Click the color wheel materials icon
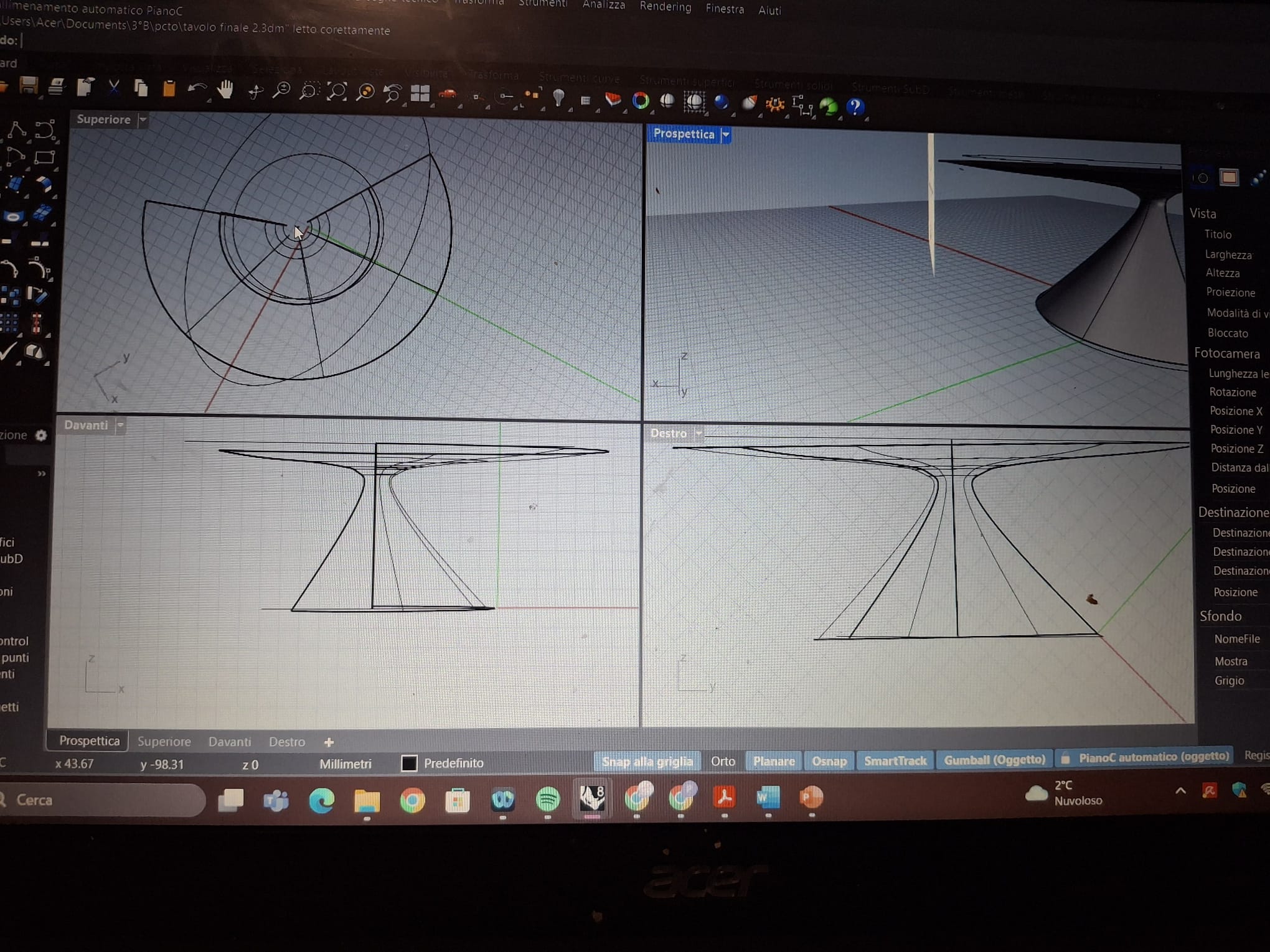 [640, 100]
